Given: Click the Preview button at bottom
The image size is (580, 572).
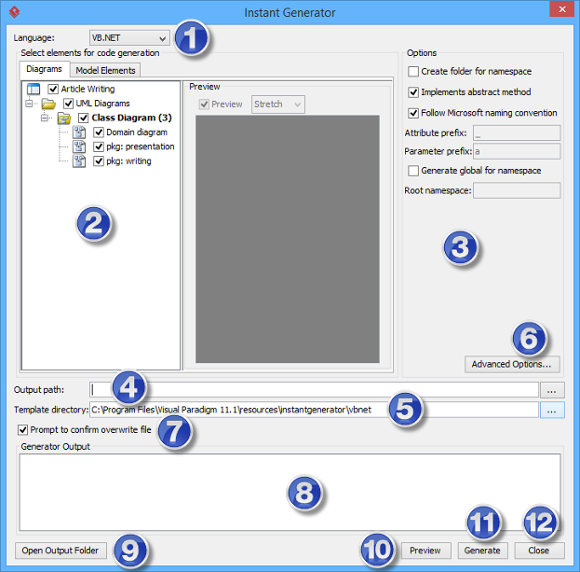Looking at the screenshot, I should [426, 550].
